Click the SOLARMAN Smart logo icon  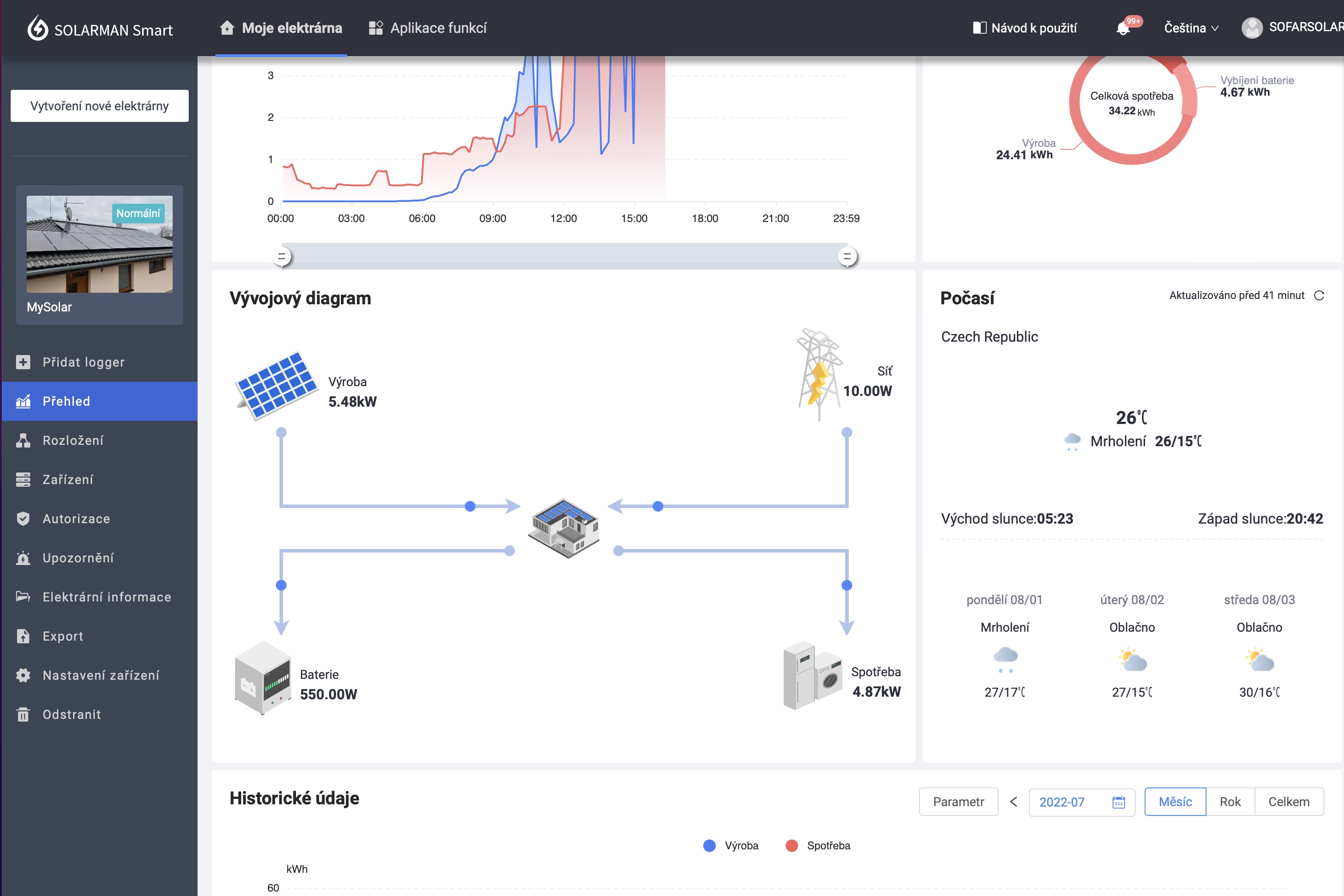pos(38,28)
